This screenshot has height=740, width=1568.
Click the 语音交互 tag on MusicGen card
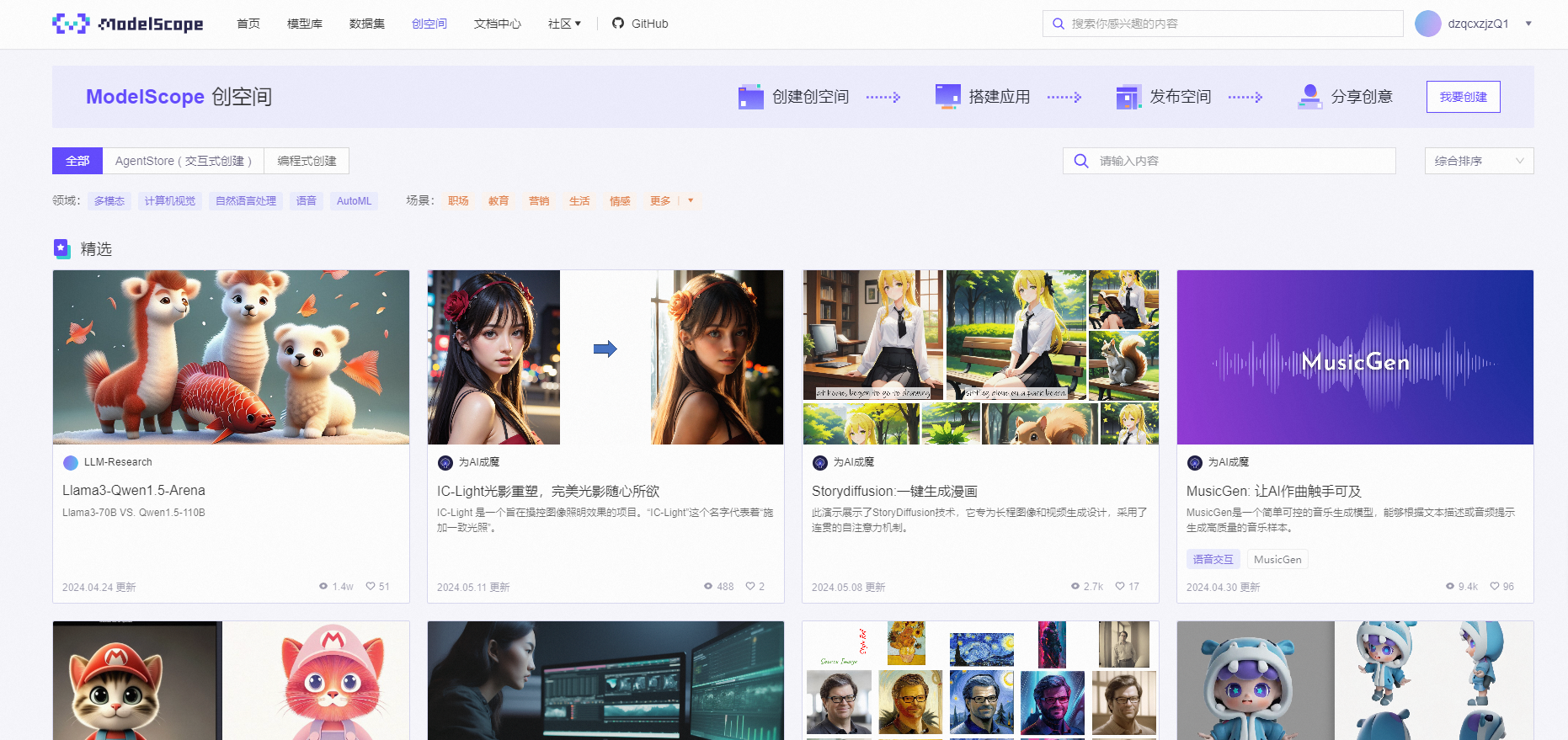(1213, 559)
